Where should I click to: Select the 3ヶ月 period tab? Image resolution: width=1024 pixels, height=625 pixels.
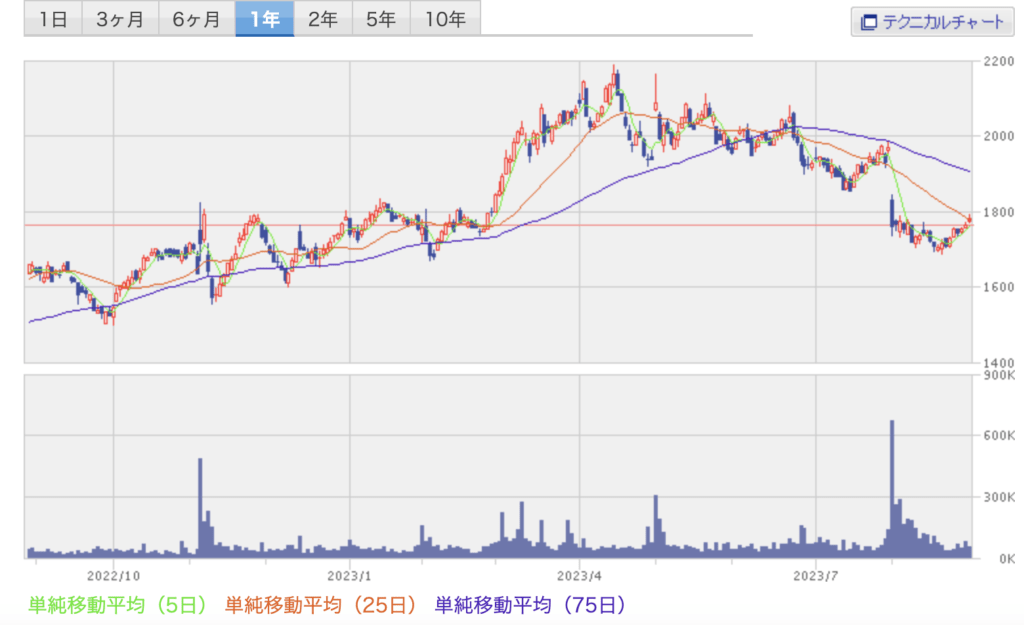click(x=120, y=19)
